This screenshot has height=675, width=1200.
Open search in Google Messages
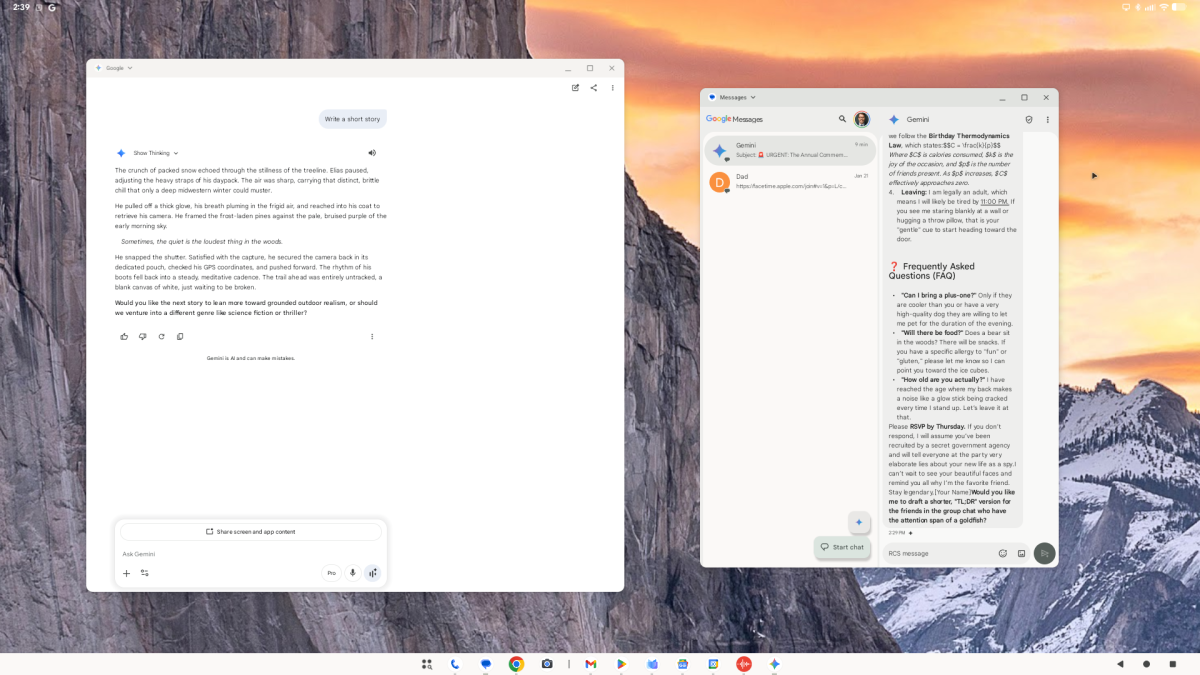[842, 118]
